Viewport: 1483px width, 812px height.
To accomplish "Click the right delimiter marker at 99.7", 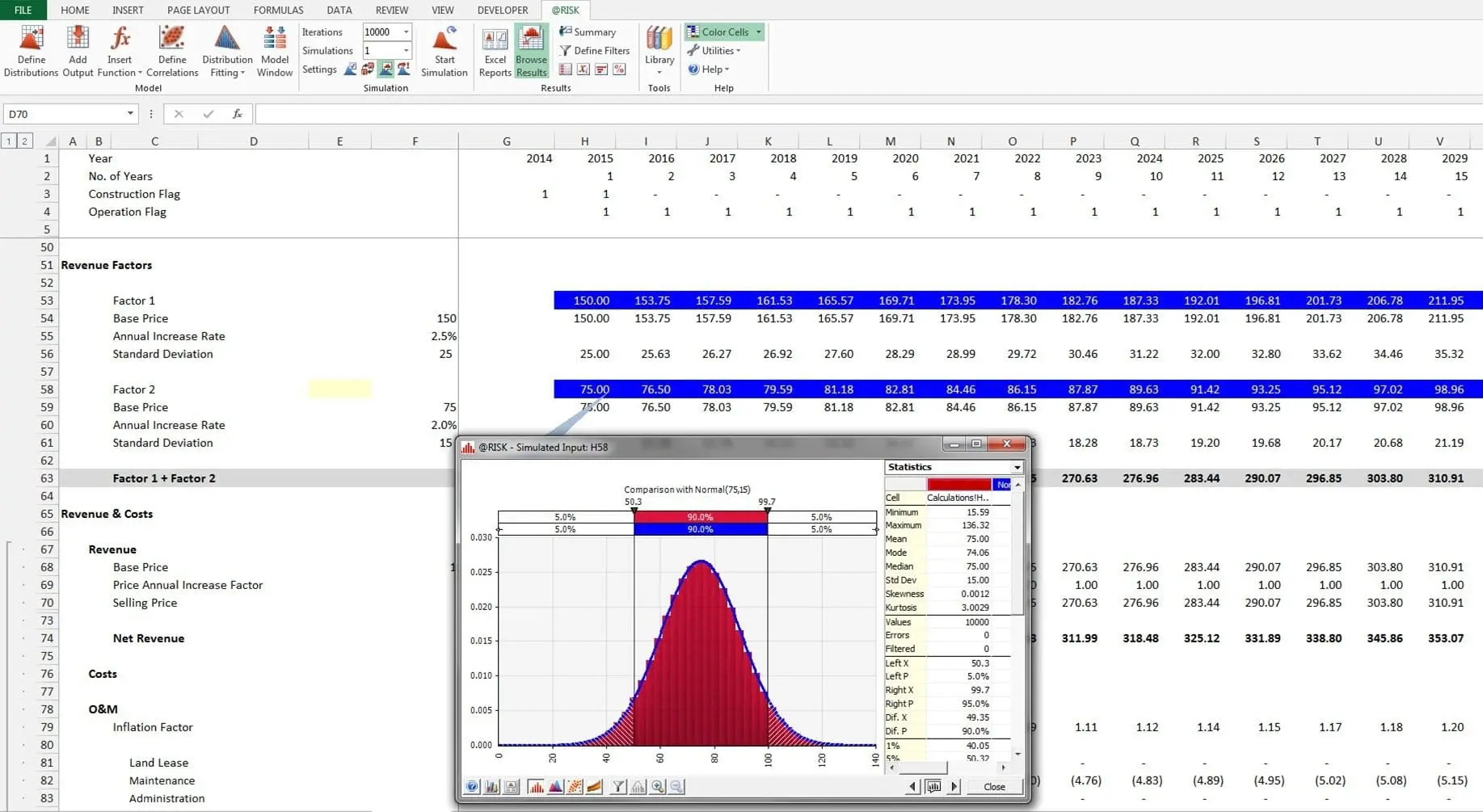I will [x=767, y=511].
